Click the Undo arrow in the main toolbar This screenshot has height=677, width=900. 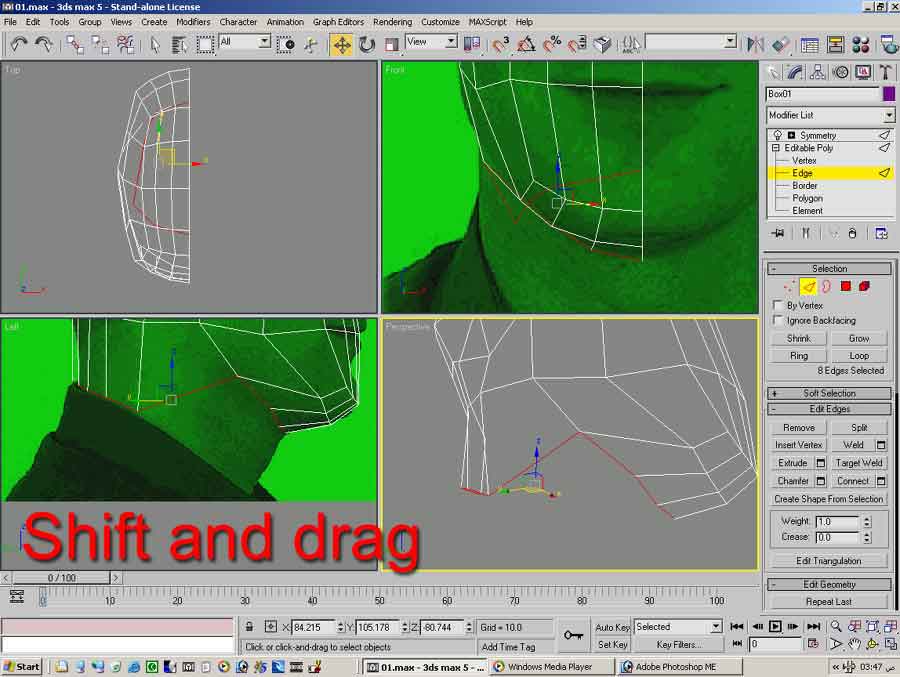pyautogui.click(x=20, y=44)
